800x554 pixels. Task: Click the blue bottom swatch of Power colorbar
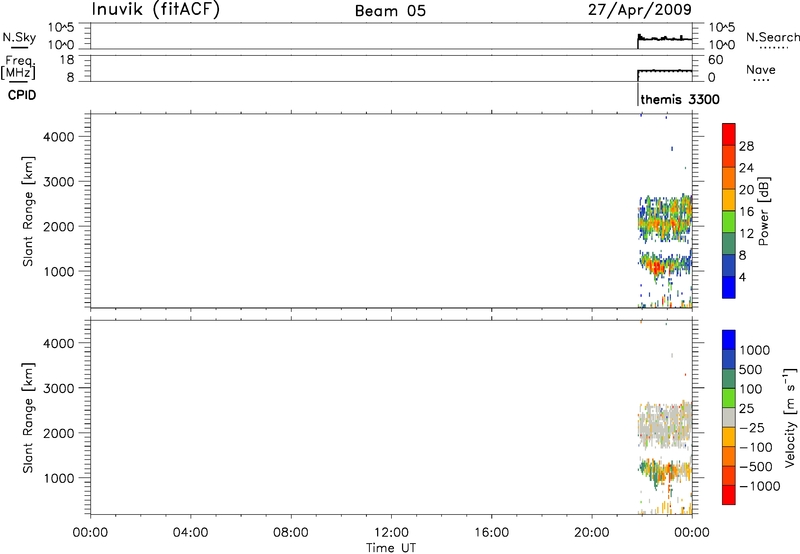coord(729,287)
